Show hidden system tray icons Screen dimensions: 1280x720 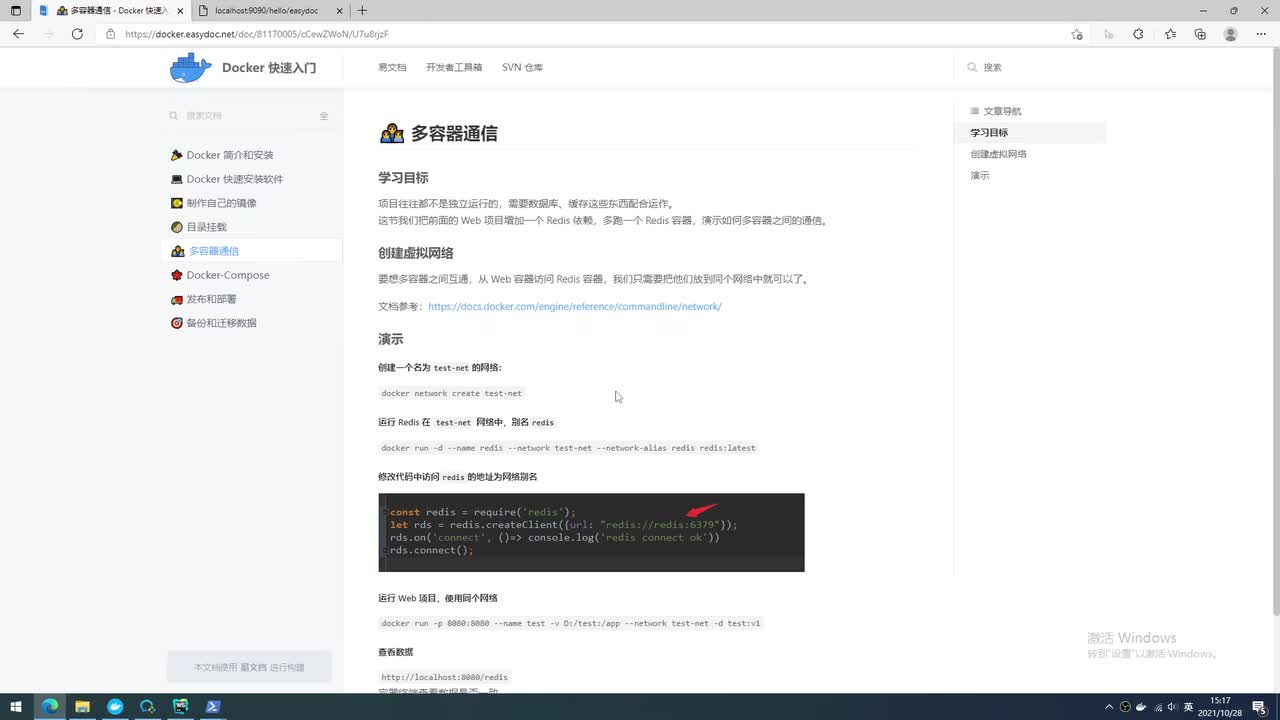[x=1108, y=706]
